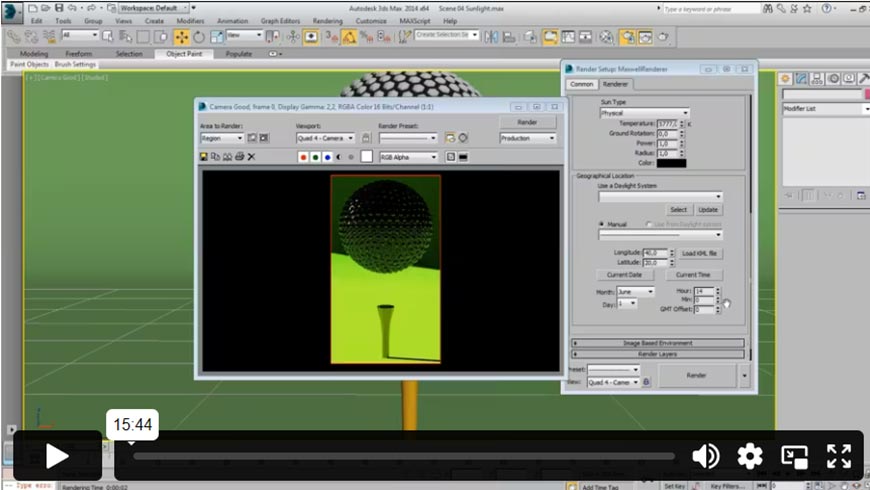
Task: Open the Modify panel tab icon
Action: [x=802, y=79]
